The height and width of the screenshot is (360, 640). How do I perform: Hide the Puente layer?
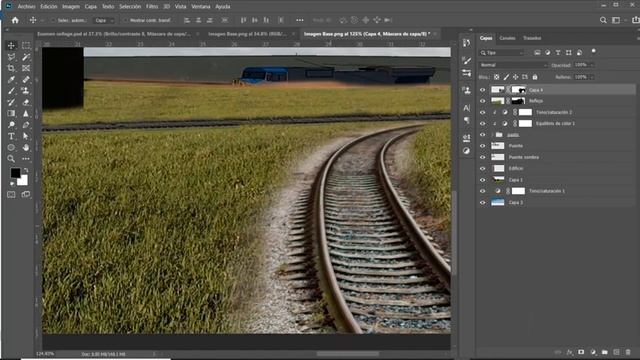tap(482, 146)
